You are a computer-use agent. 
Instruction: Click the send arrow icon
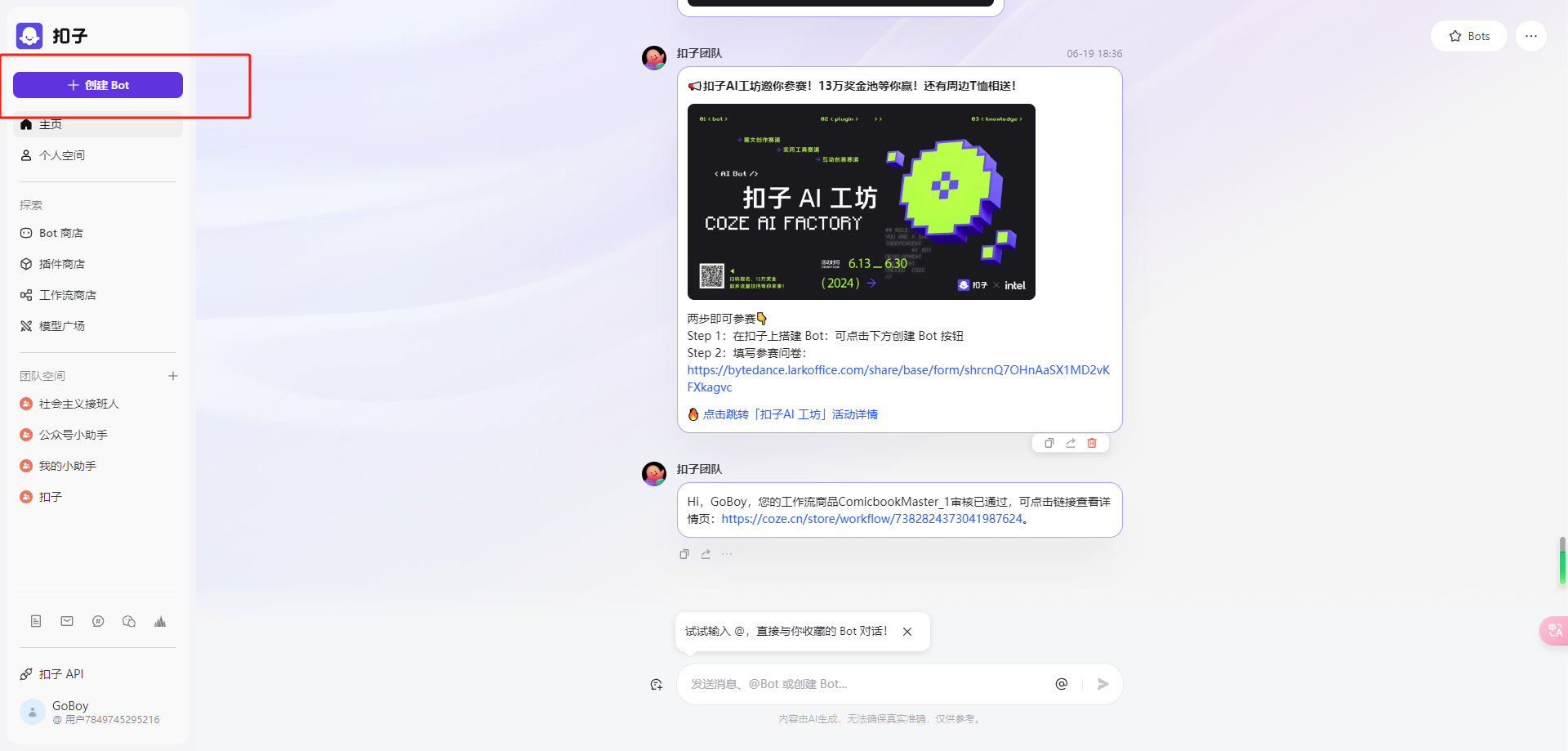point(1103,684)
